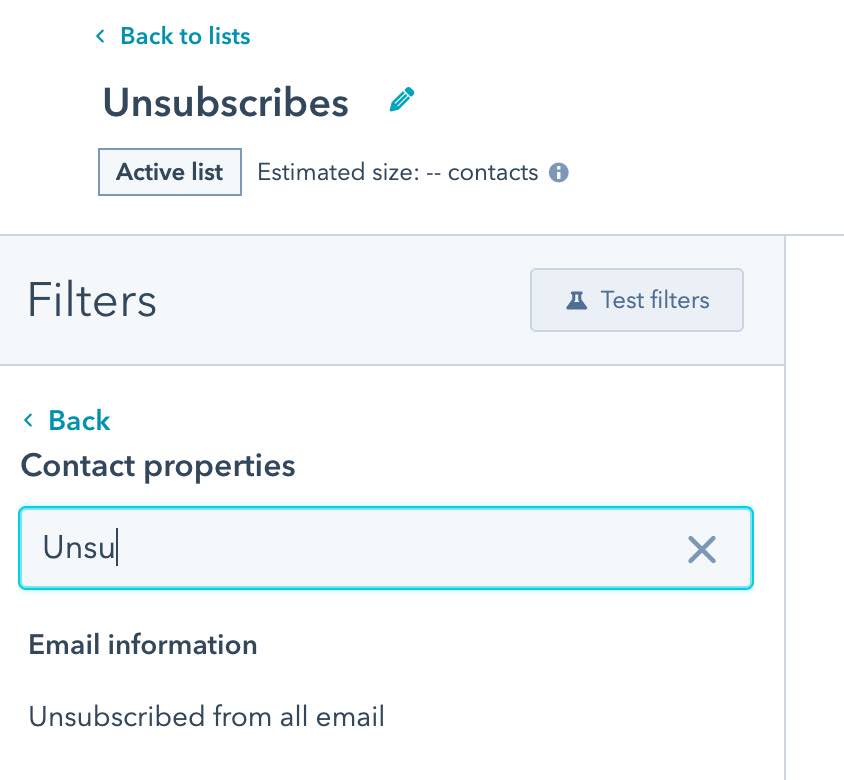
Task: Choose the Unsubscribed from all email filter property
Action: (207, 716)
